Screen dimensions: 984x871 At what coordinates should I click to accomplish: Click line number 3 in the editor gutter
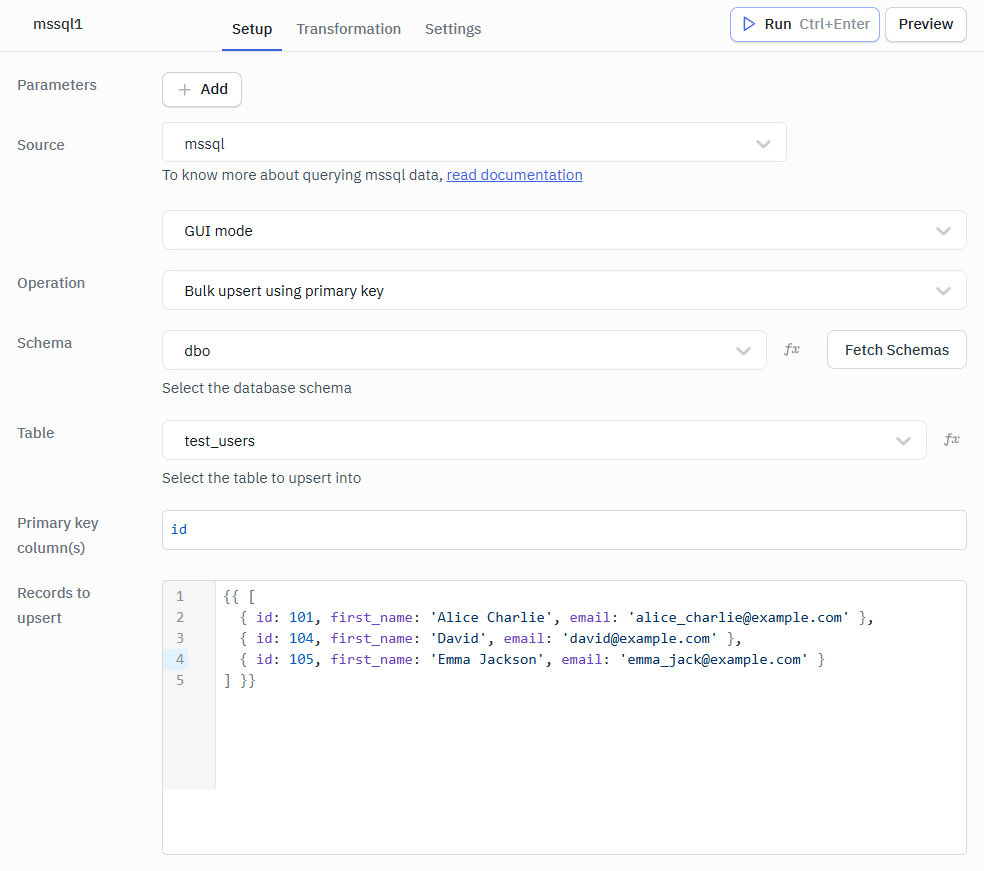[179, 638]
